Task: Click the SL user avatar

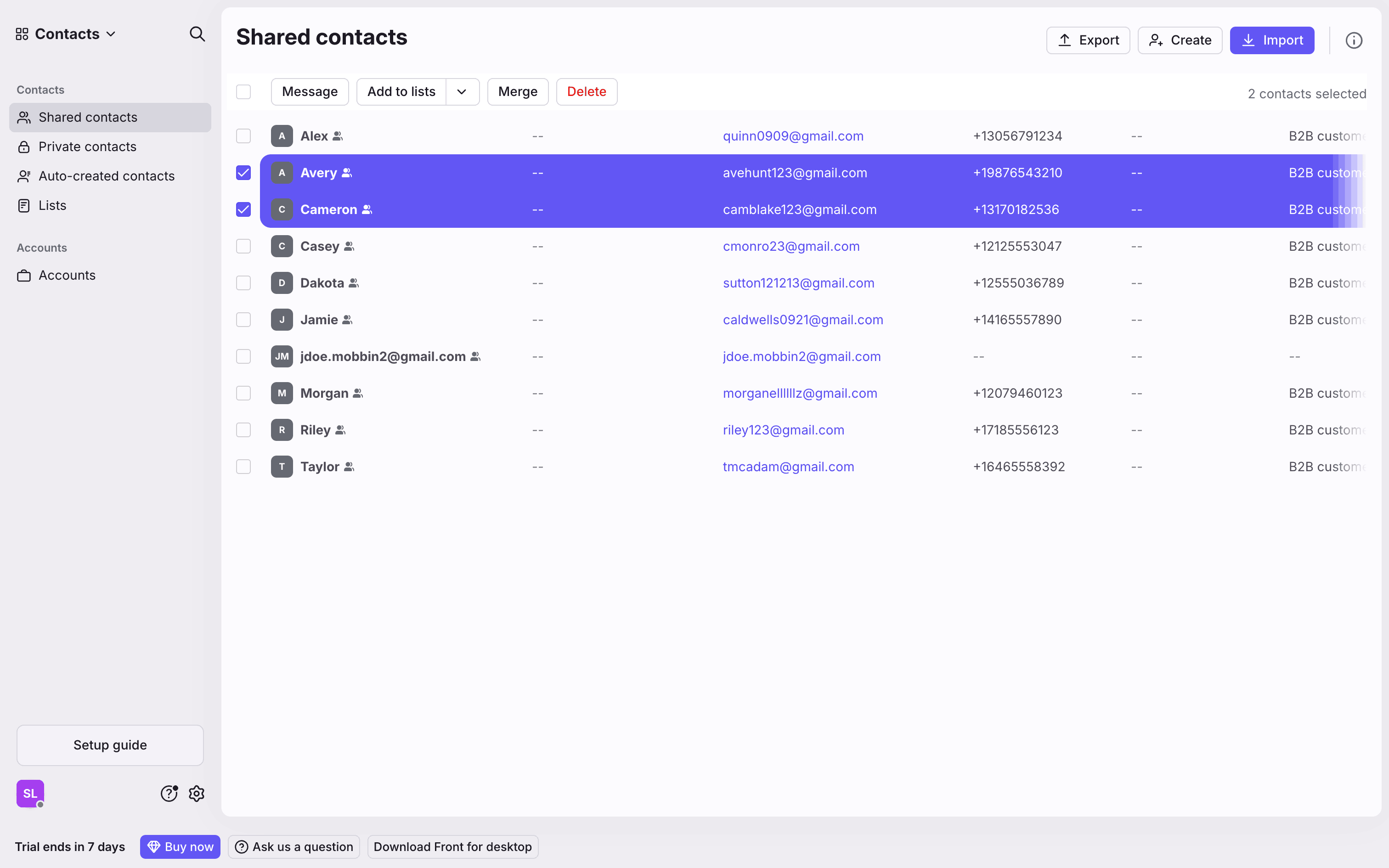Action: pos(30,794)
